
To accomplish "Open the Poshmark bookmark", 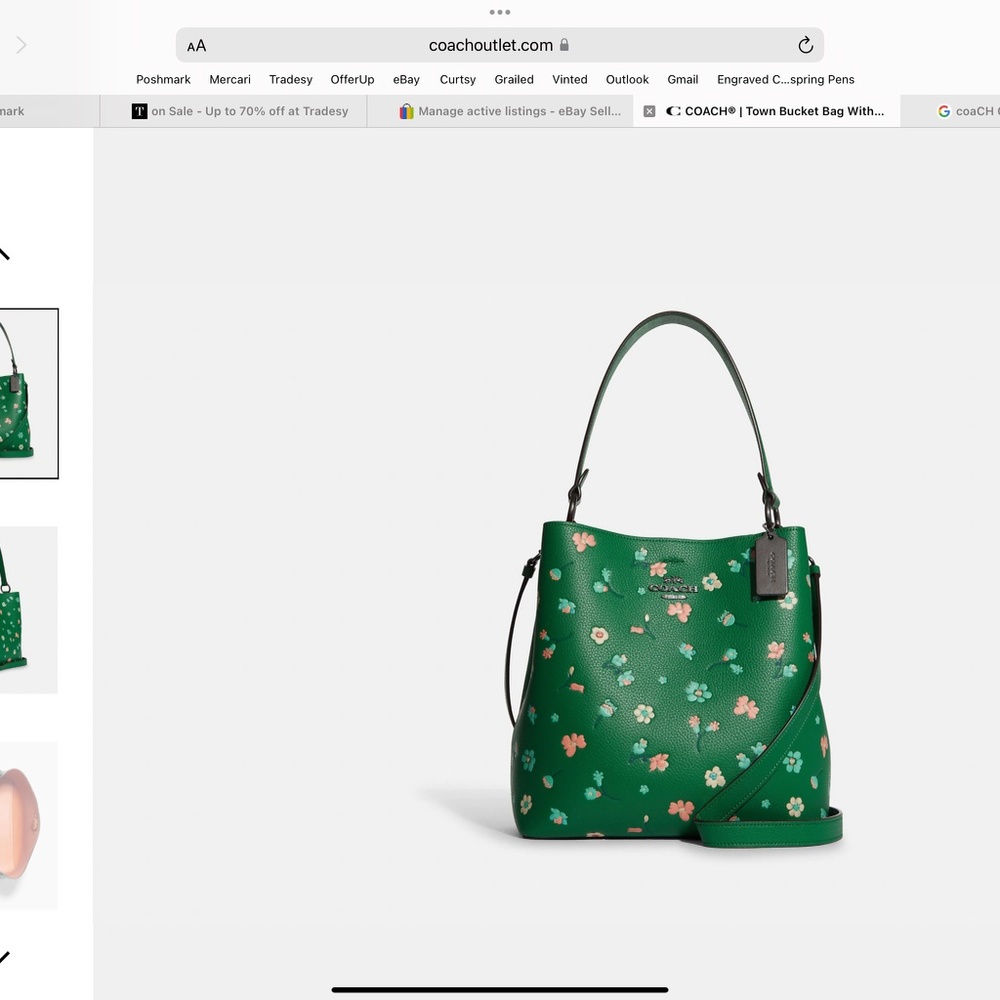I will [x=163, y=79].
